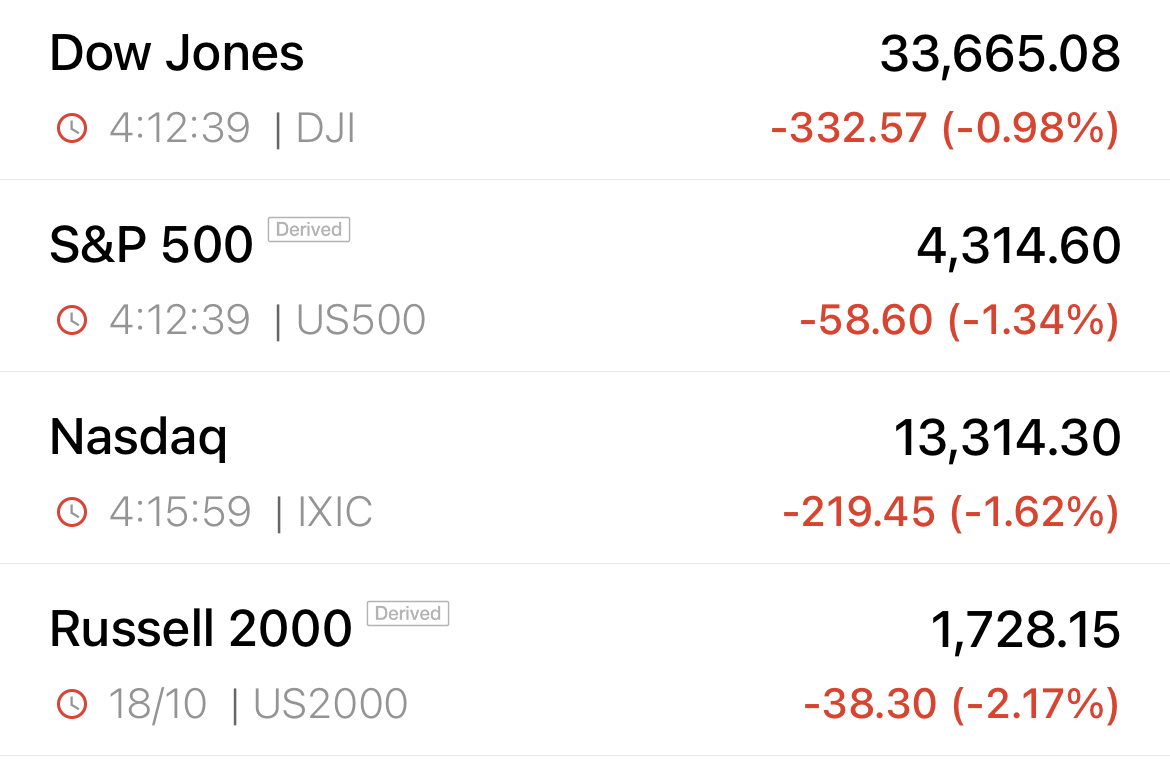Select the S&P 500 price 4,314.60
The height and width of the screenshot is (773, 1170).
[x=1019, y=247]
